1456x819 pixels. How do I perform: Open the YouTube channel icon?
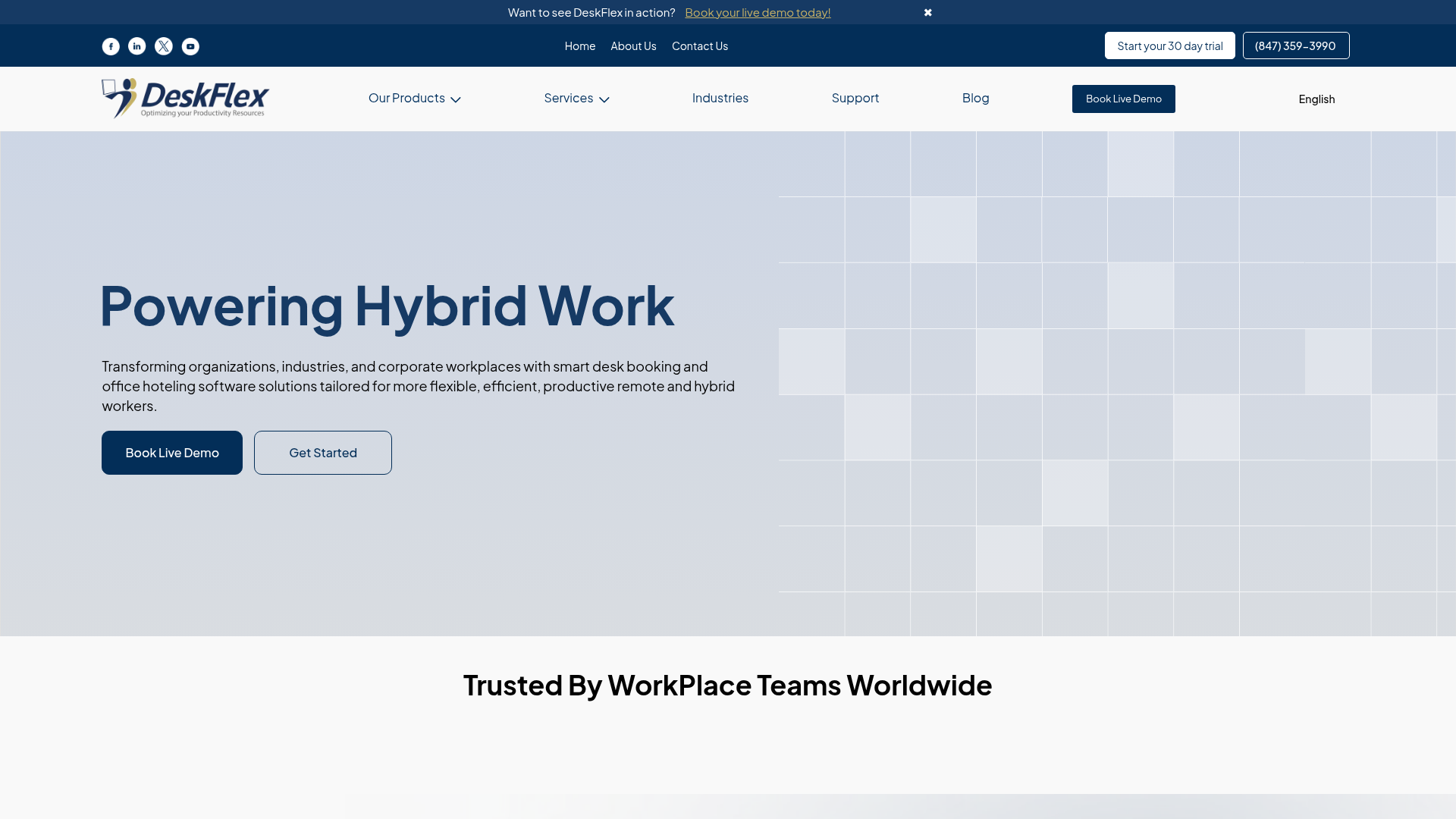click(190, 46)
